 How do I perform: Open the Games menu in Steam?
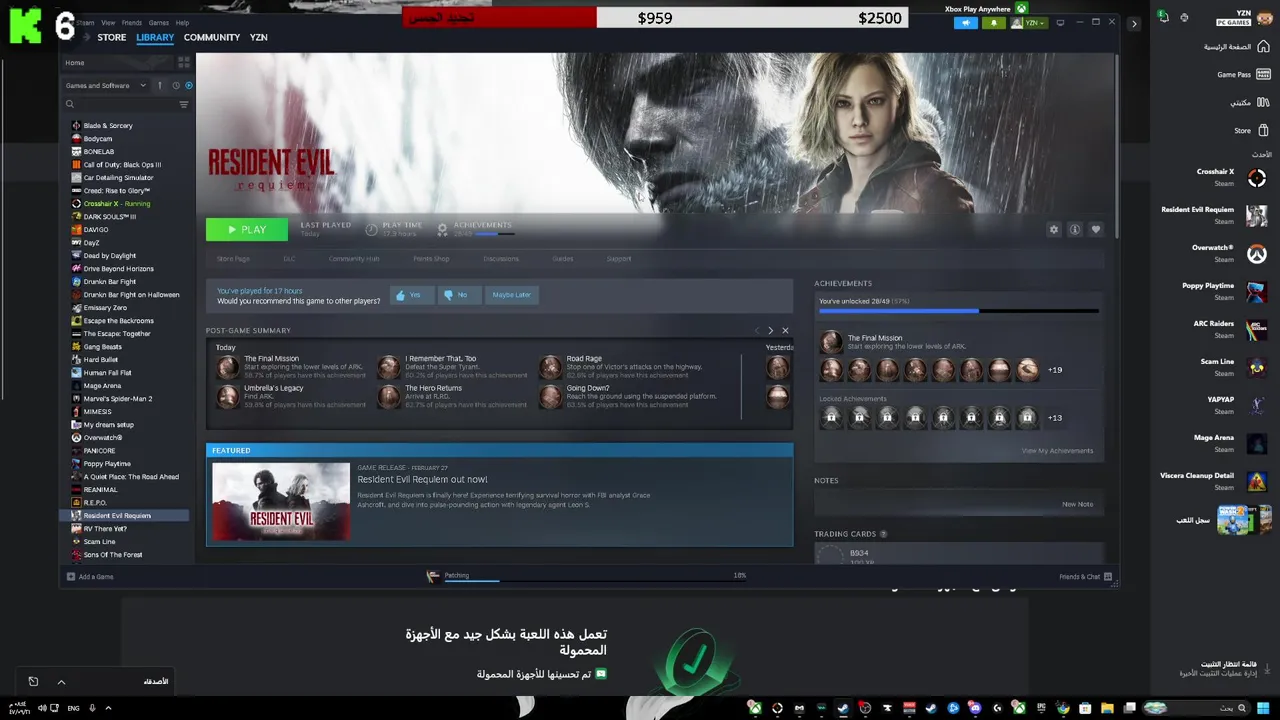(x=158, y=22)
